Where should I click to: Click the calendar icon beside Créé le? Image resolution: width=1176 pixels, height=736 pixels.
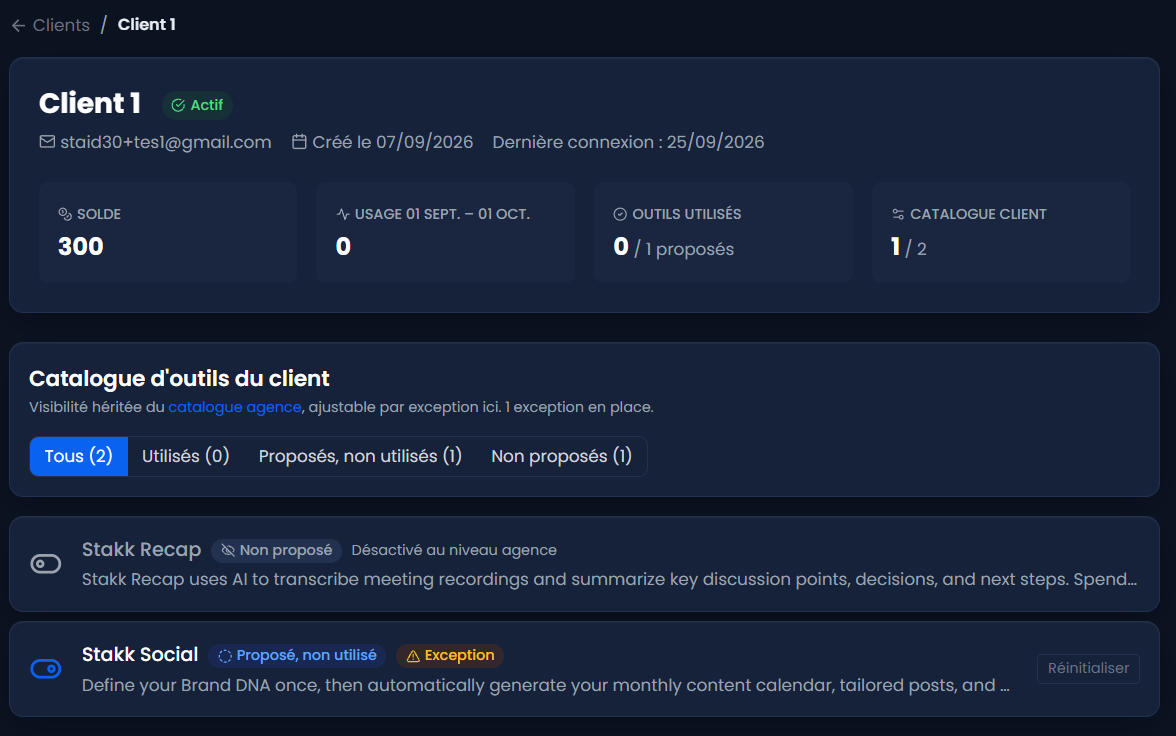coord(299,142)
